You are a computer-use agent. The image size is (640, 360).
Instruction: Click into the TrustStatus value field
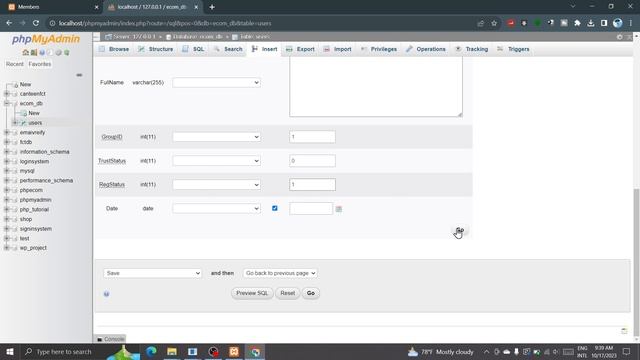(312, 161)
